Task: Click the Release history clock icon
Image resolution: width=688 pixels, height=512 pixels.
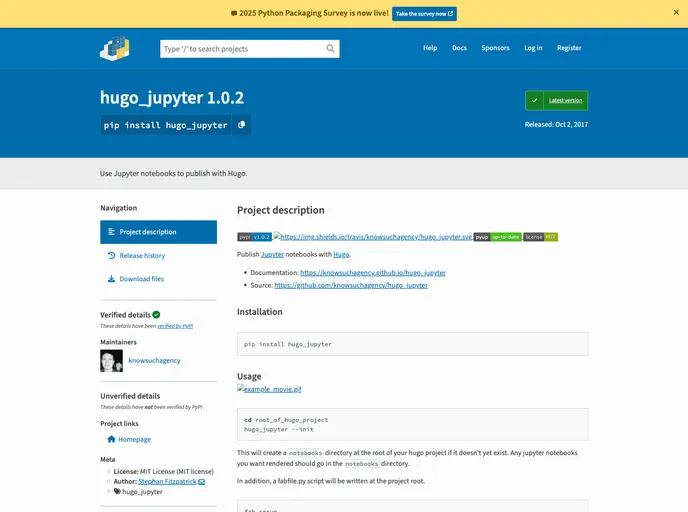Action: click(111, 255)
